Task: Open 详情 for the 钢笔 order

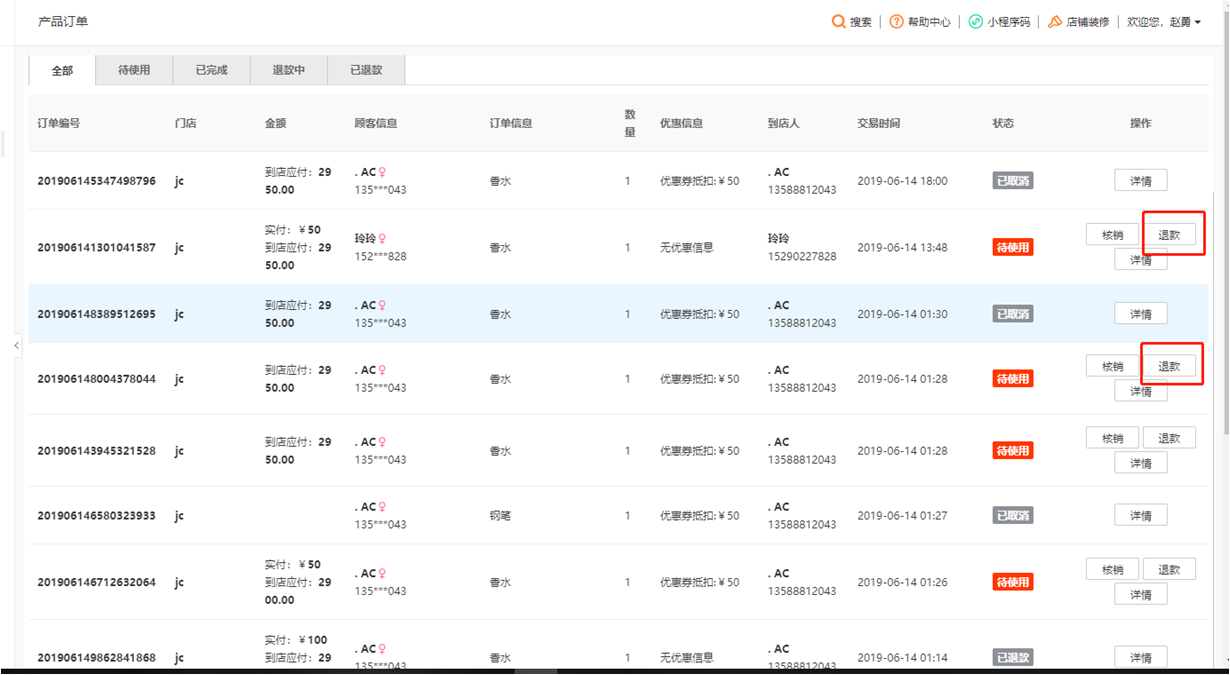Action: pyautogui.click(x=1140, y=515)
